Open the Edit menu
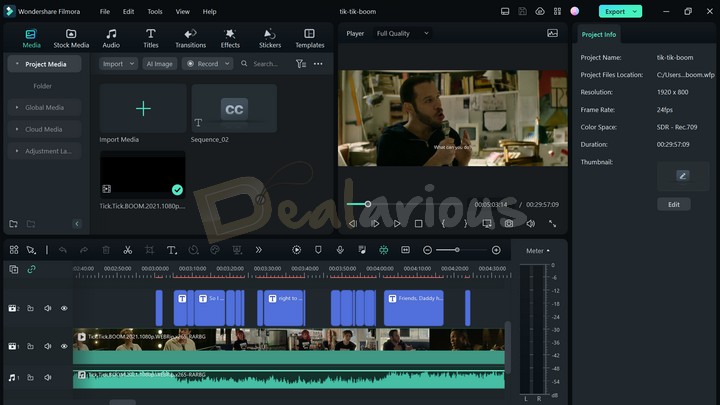 [129, 11]
